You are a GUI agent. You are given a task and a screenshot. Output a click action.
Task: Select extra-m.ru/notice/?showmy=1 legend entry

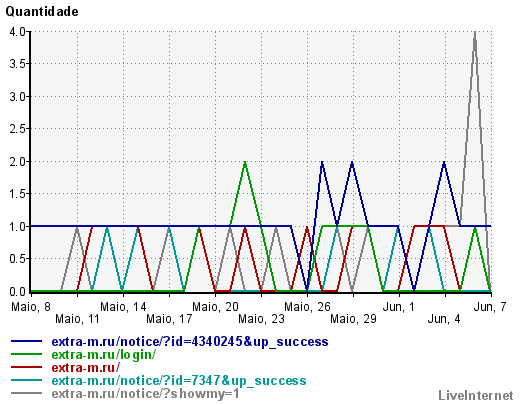point(146,394)
